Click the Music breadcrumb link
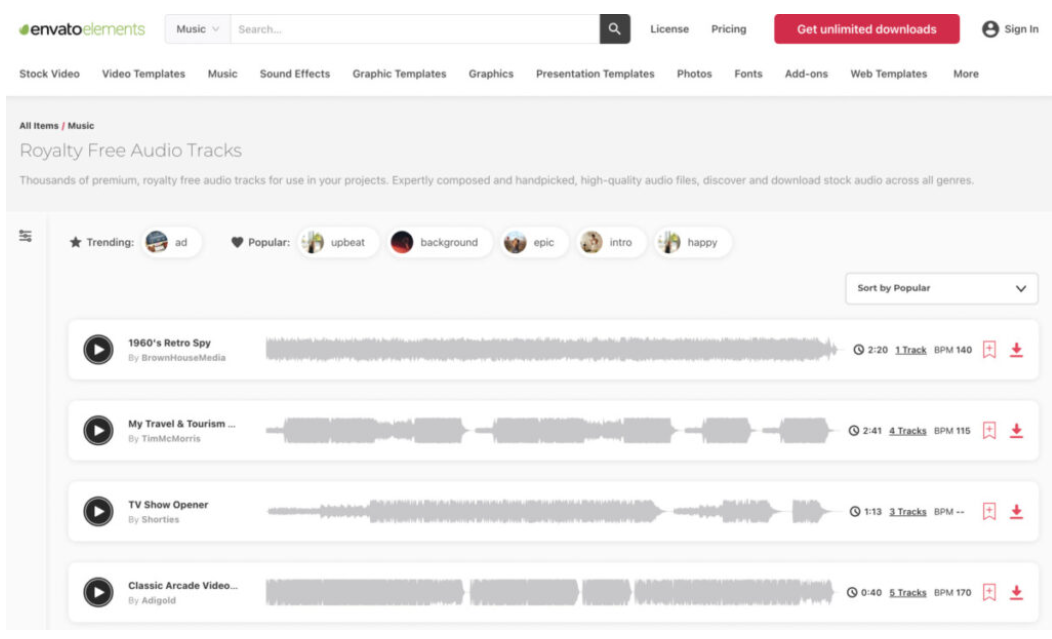The image size is (1052, 639). click(x=81, y=126)
